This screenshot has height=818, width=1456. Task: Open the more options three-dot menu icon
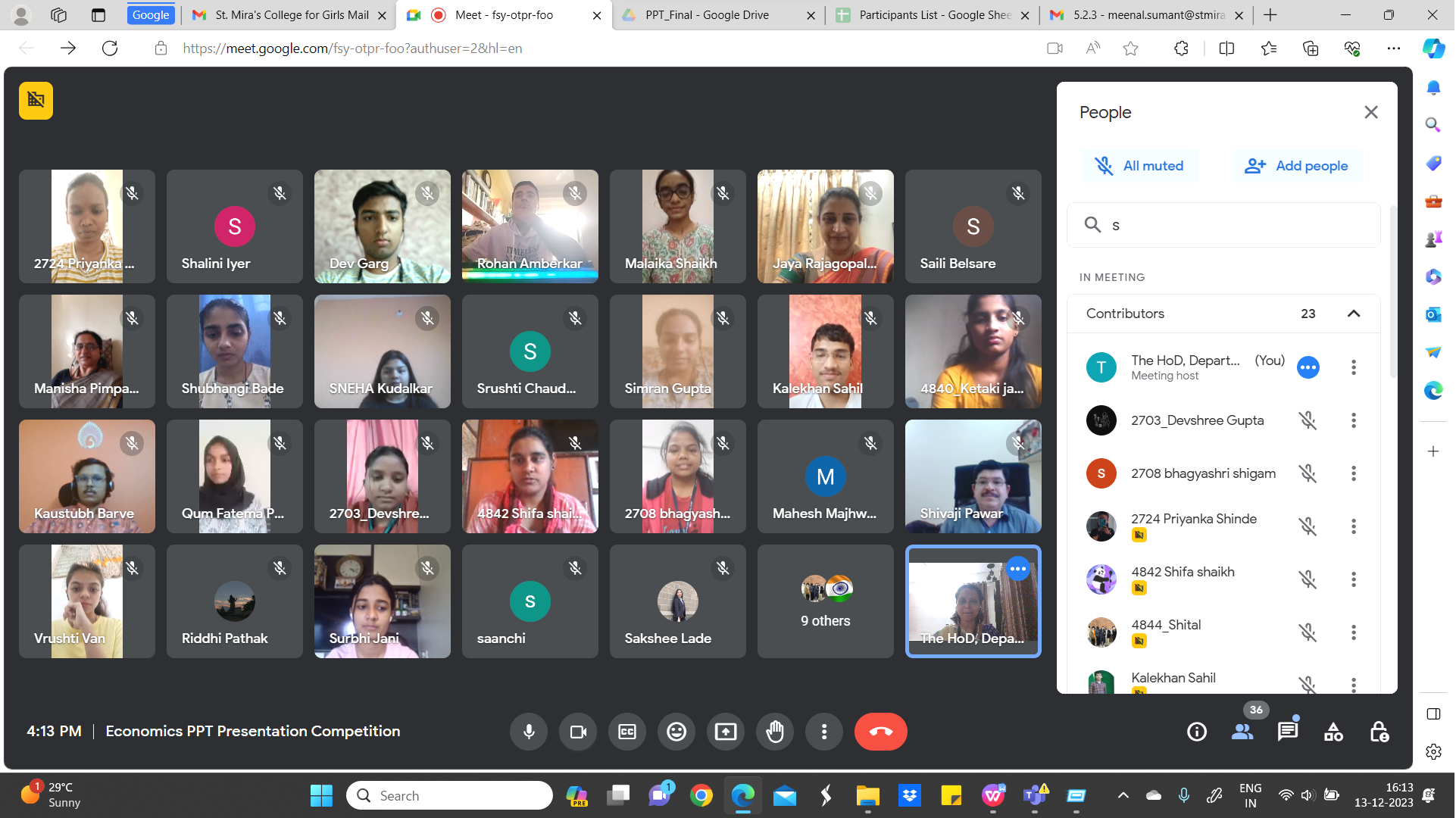(x=826, y=731)
